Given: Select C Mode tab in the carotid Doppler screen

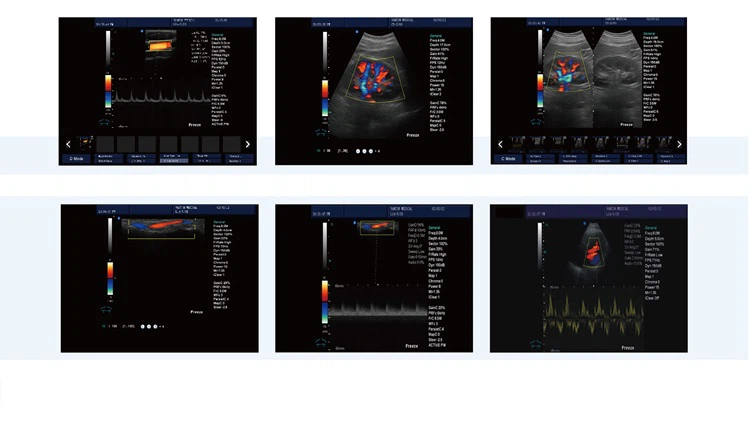Looking at the screenshot, I should [77, 158].
